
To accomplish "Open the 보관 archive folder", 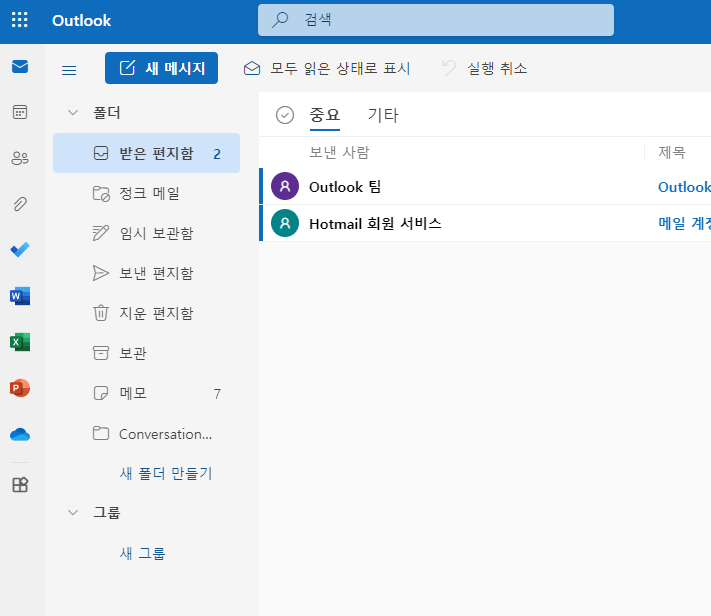I will click(146, 353).
